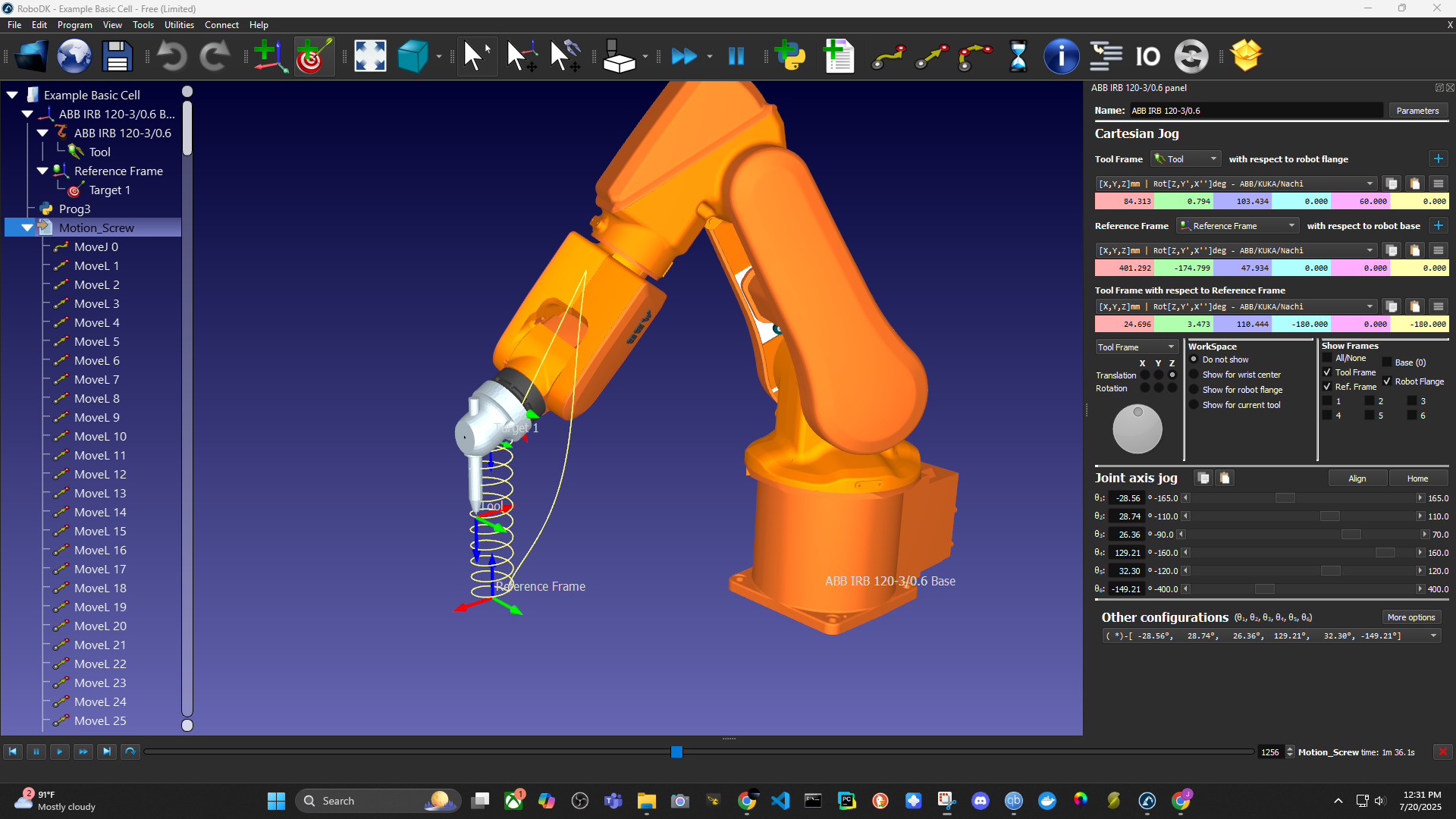Select the Pause instruction hourglass icon
1456x819 pixels.
pos(1018,56)
